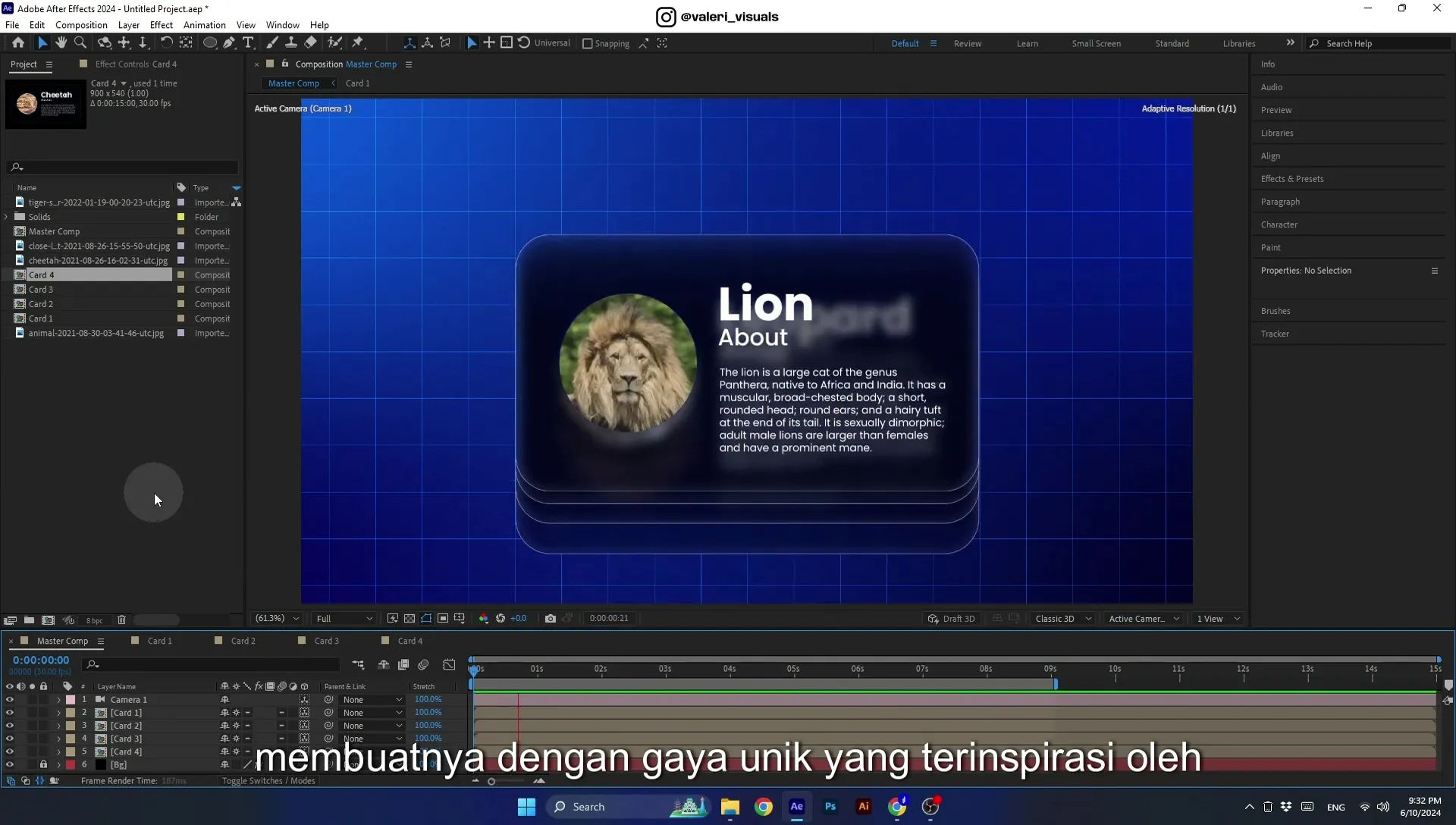This screenshot has height=825, width=1456.
Task: Select the Horizontal Type tool
Action: pos(248,43)
